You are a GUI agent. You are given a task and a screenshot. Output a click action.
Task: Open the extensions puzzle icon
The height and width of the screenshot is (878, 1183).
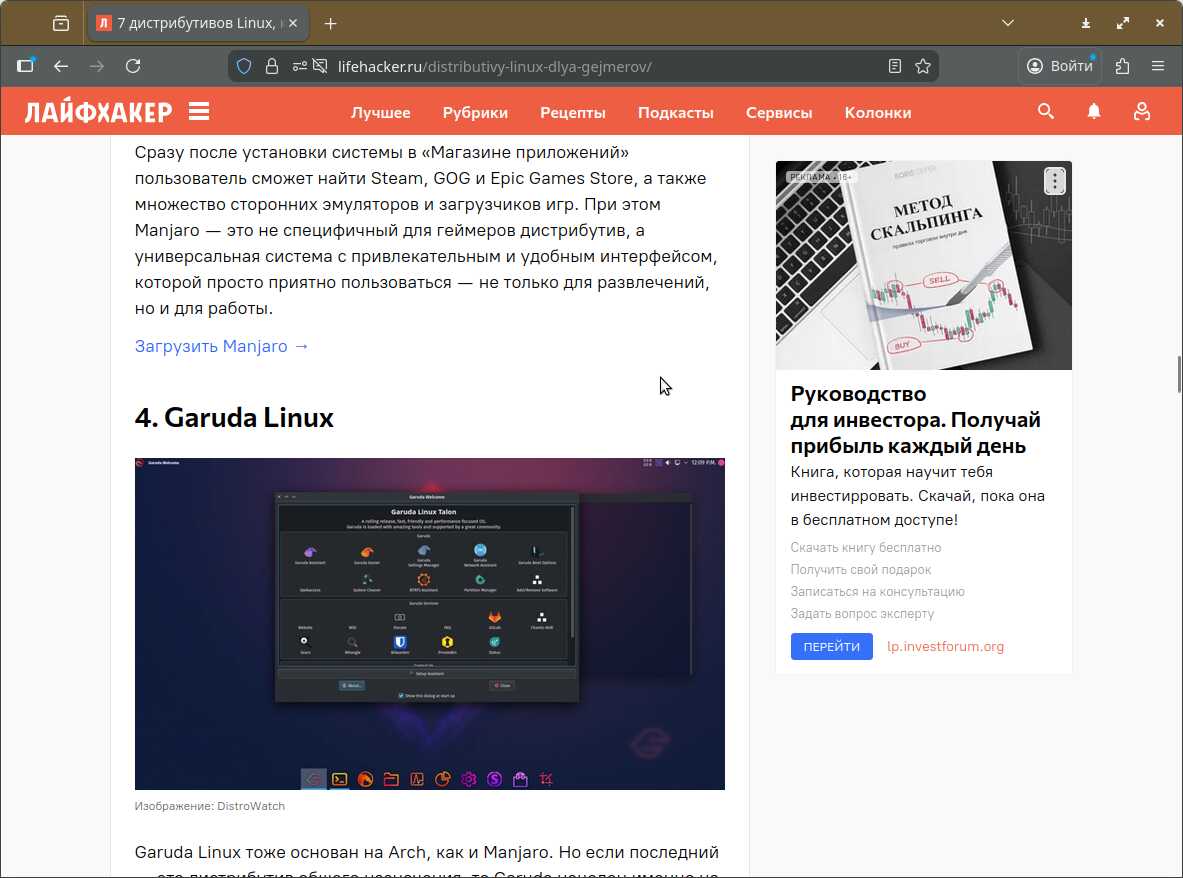(x=1123, y=66)
